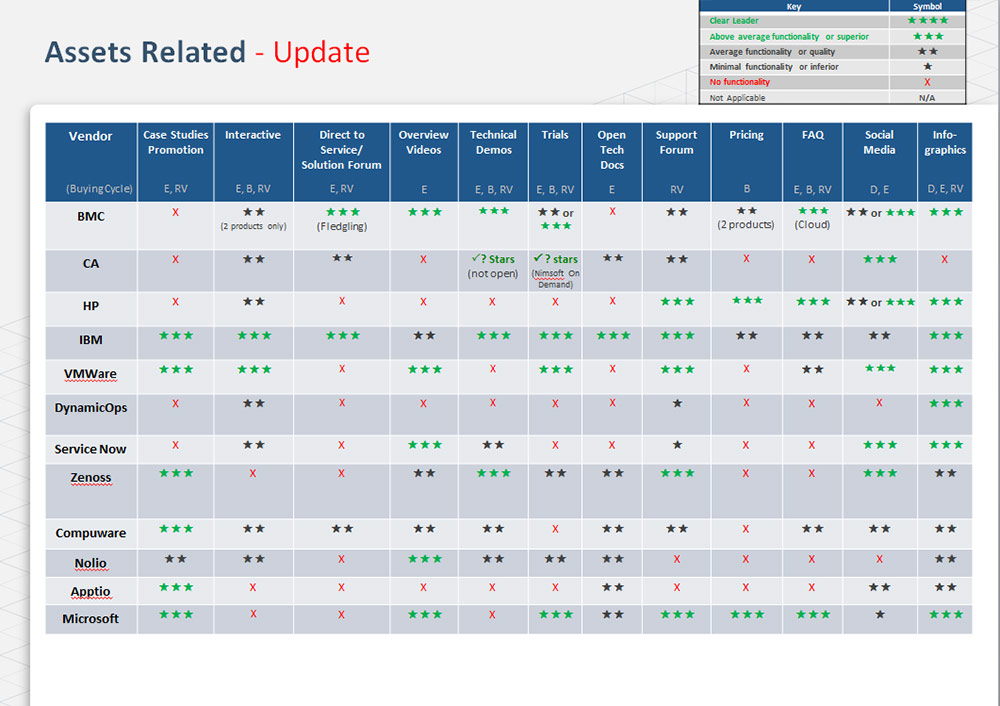Click DynamicOps' single star under Support Forum
This screenshot has height=706, width=1000.
coord(676,403)
